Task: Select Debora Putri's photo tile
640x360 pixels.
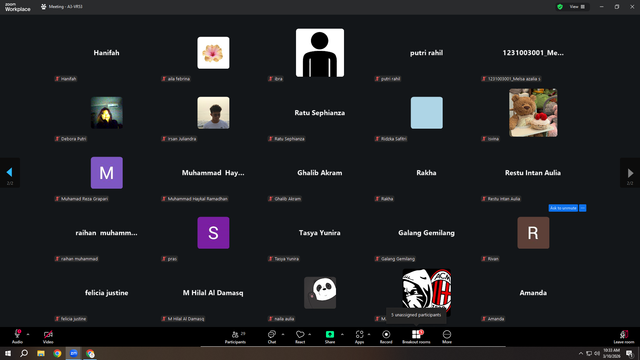Action: 107,113
